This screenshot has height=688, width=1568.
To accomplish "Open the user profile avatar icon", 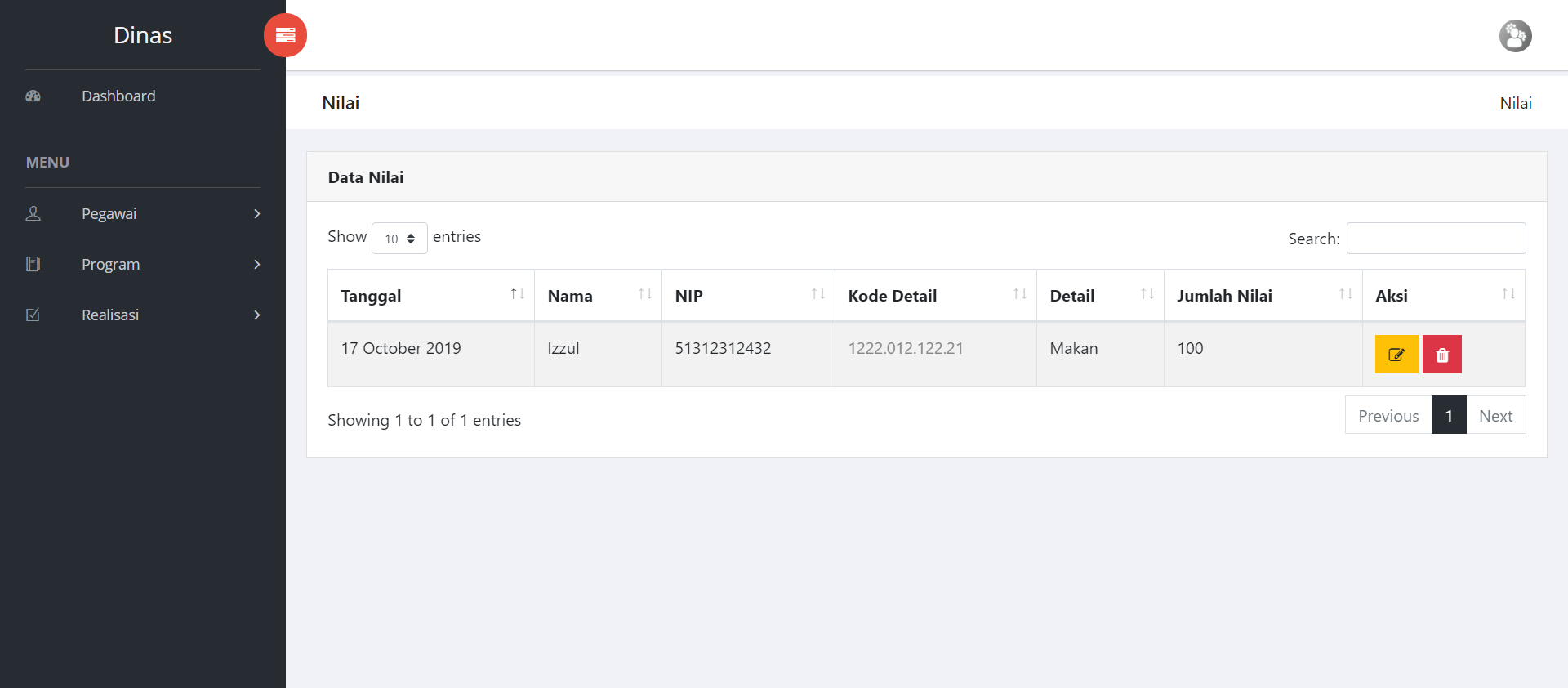I will pos(1515,36).
